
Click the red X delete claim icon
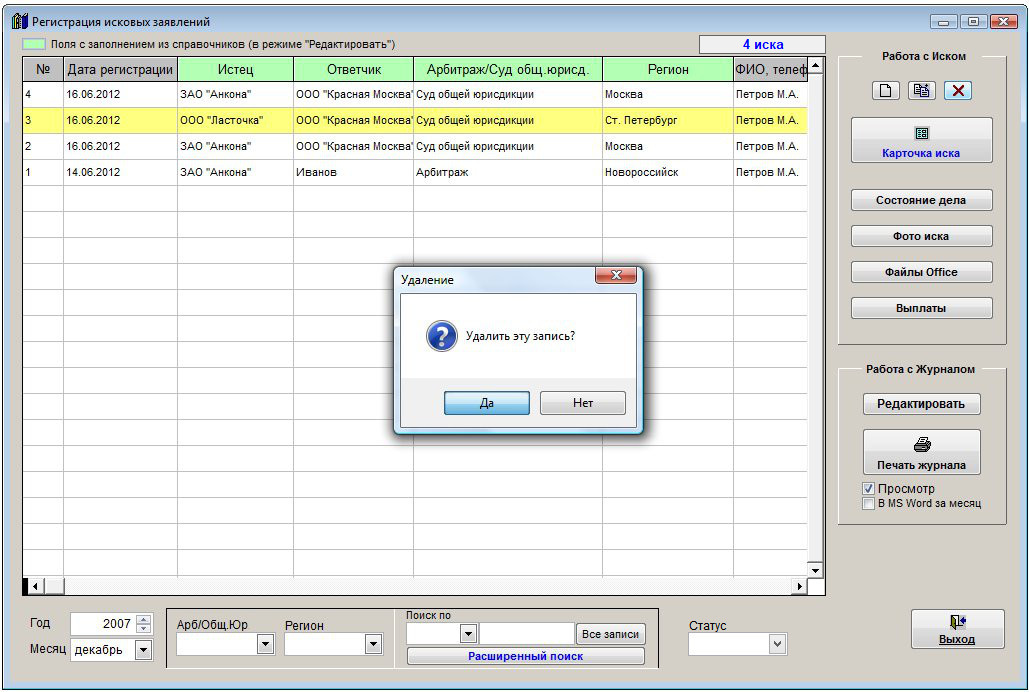957,91
